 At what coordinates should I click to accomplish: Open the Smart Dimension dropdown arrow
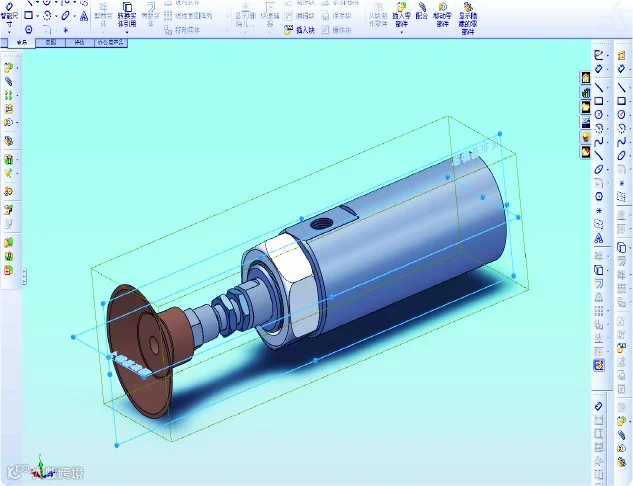[9, 32]
